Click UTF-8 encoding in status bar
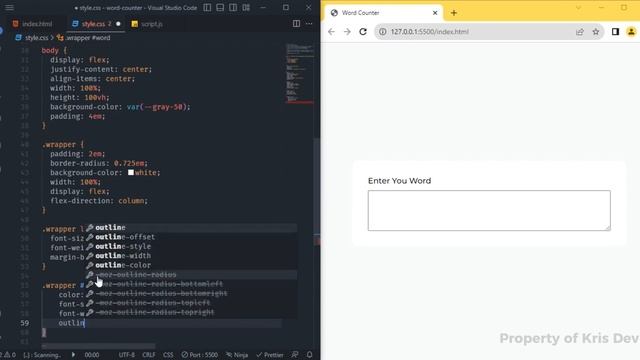Viewport: 640px width, 360px height. point(127,355)
